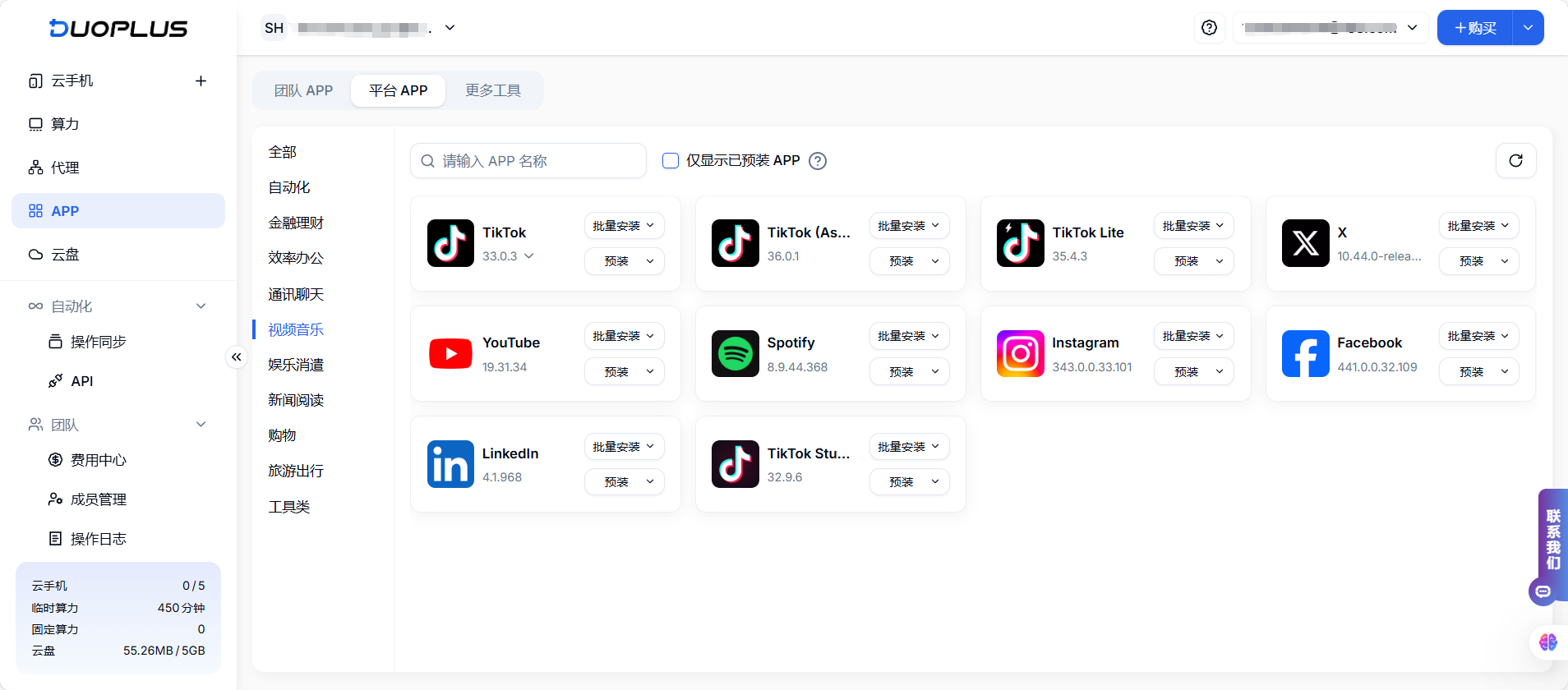Collapse the sidebar with double-chevron icon

237,356
